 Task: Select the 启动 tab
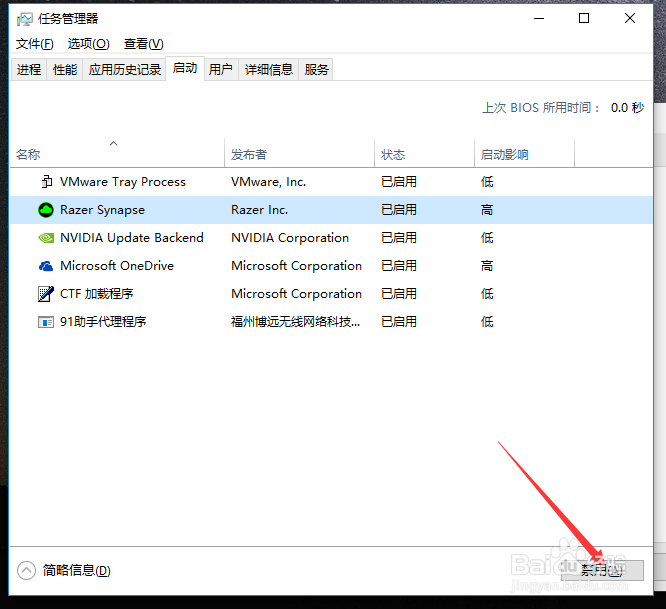coord(185,68)
